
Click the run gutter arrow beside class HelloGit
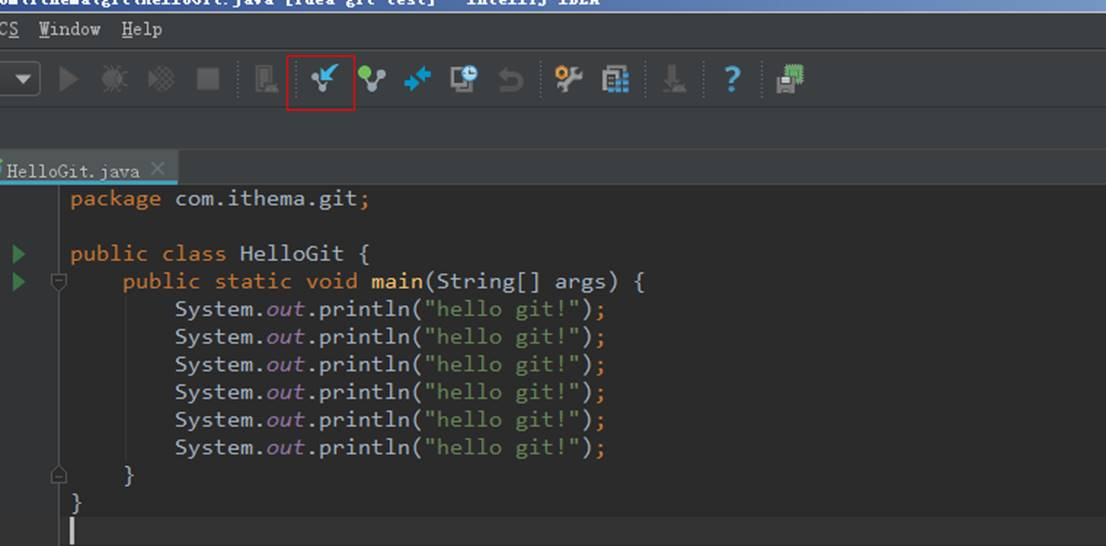click(18, 254)
